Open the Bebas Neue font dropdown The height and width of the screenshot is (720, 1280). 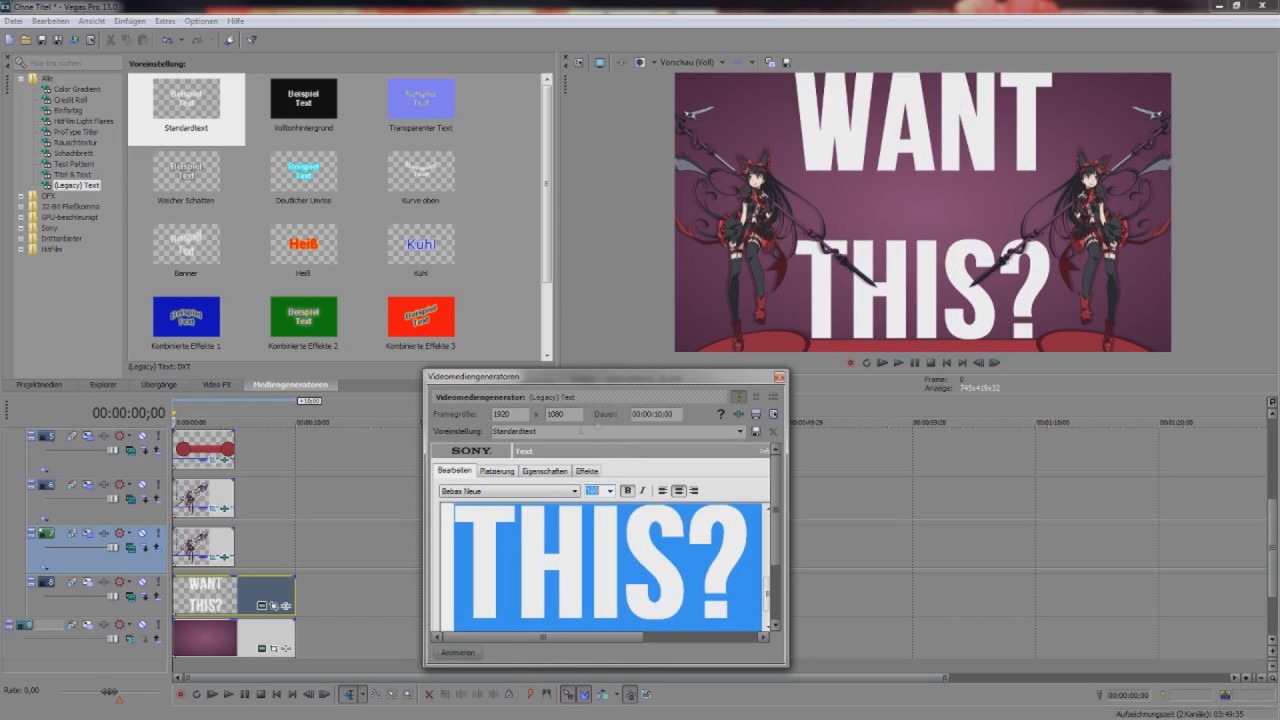coord(575,491)
